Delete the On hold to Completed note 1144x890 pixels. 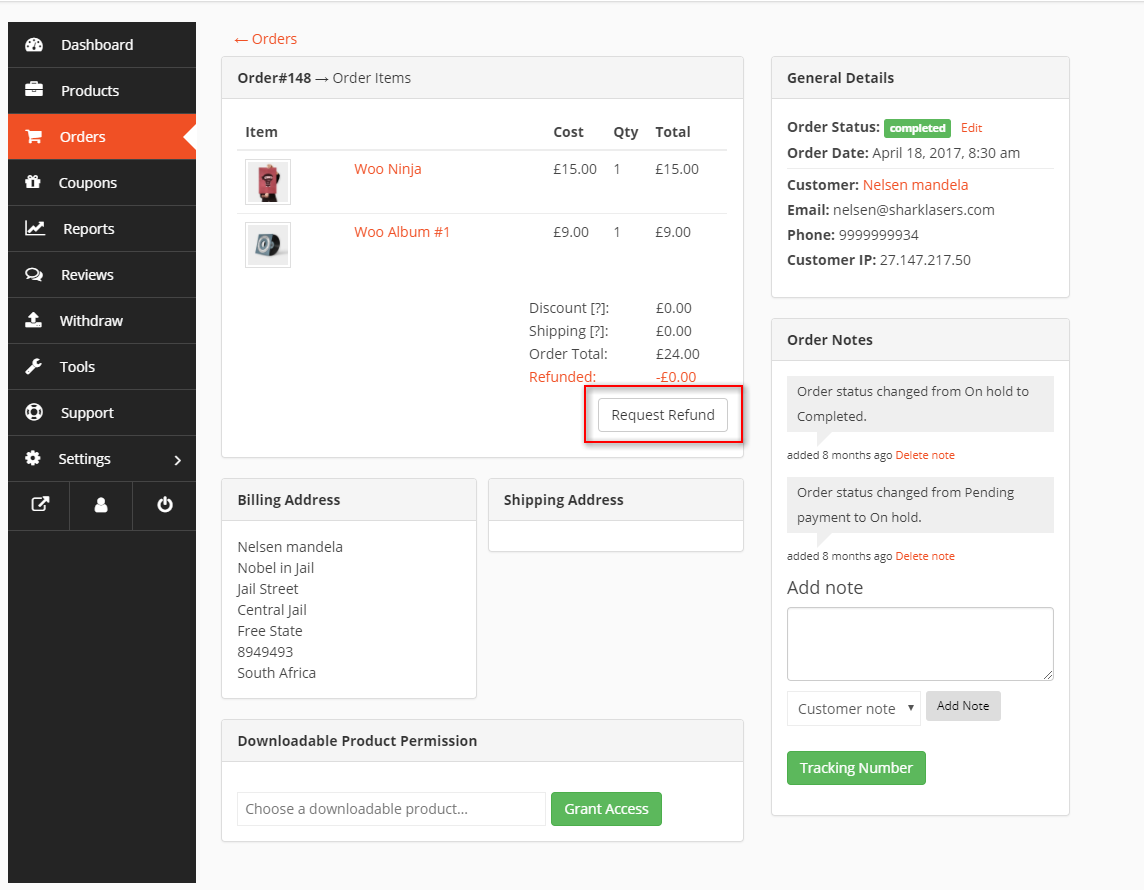pos(924,455)
